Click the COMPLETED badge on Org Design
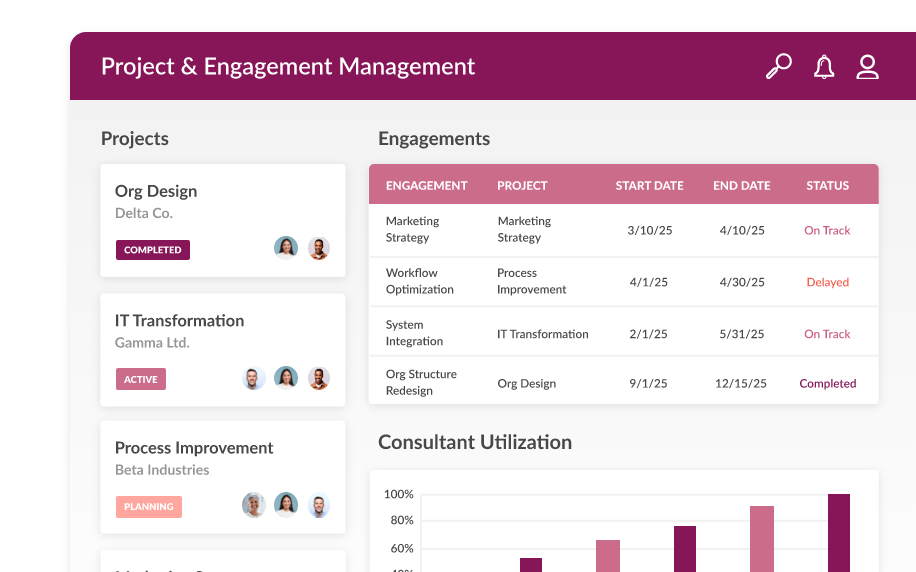 pyautogui.click(x=152, y=249)
